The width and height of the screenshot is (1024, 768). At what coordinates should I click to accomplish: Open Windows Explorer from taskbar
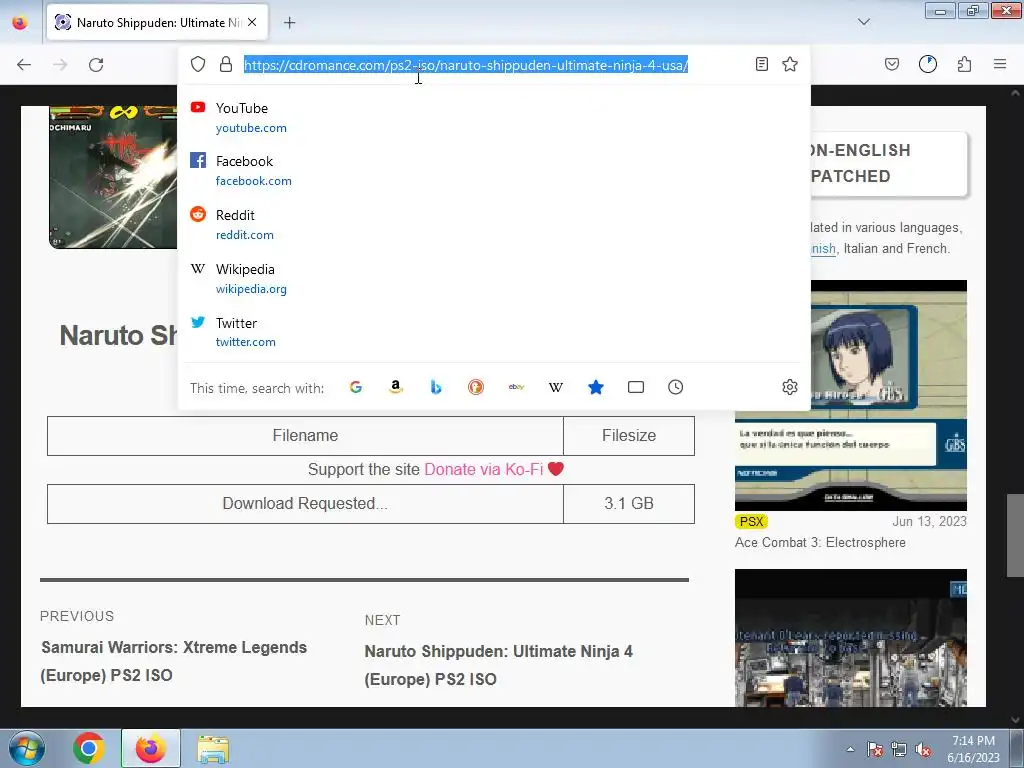point(213,749)
